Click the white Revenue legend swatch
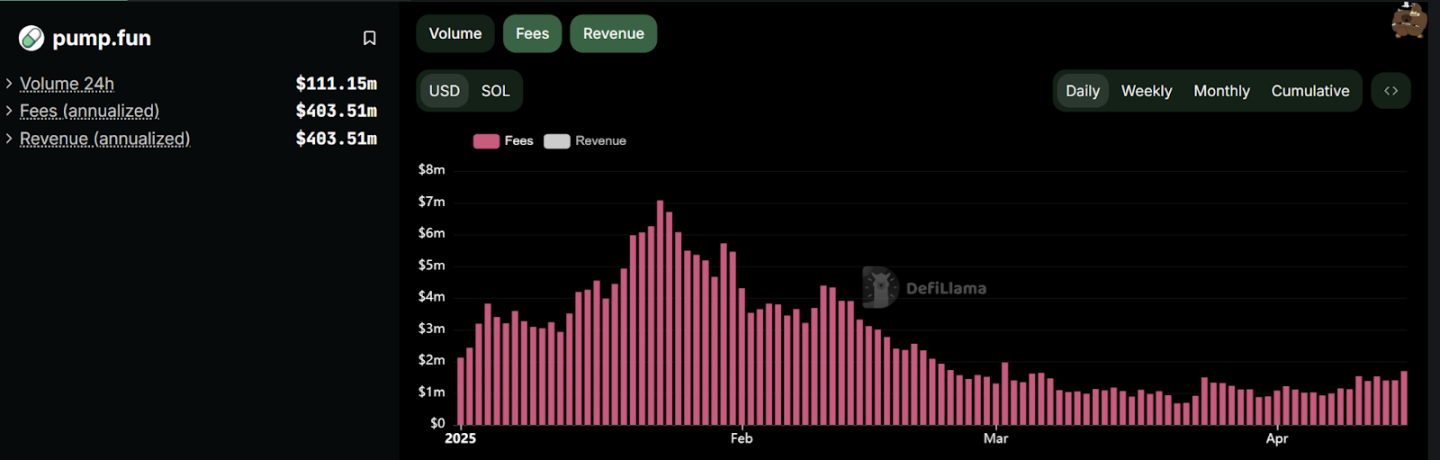 pyautogui.click(x=557, y=141)
